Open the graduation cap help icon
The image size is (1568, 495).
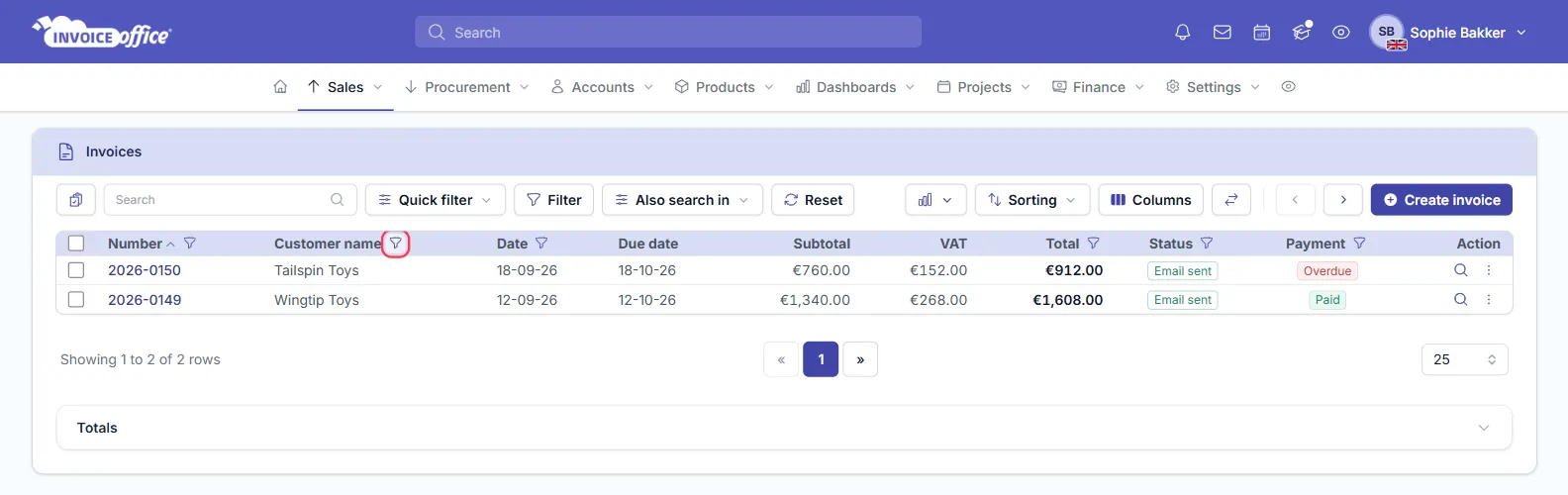pos(1302,33)
